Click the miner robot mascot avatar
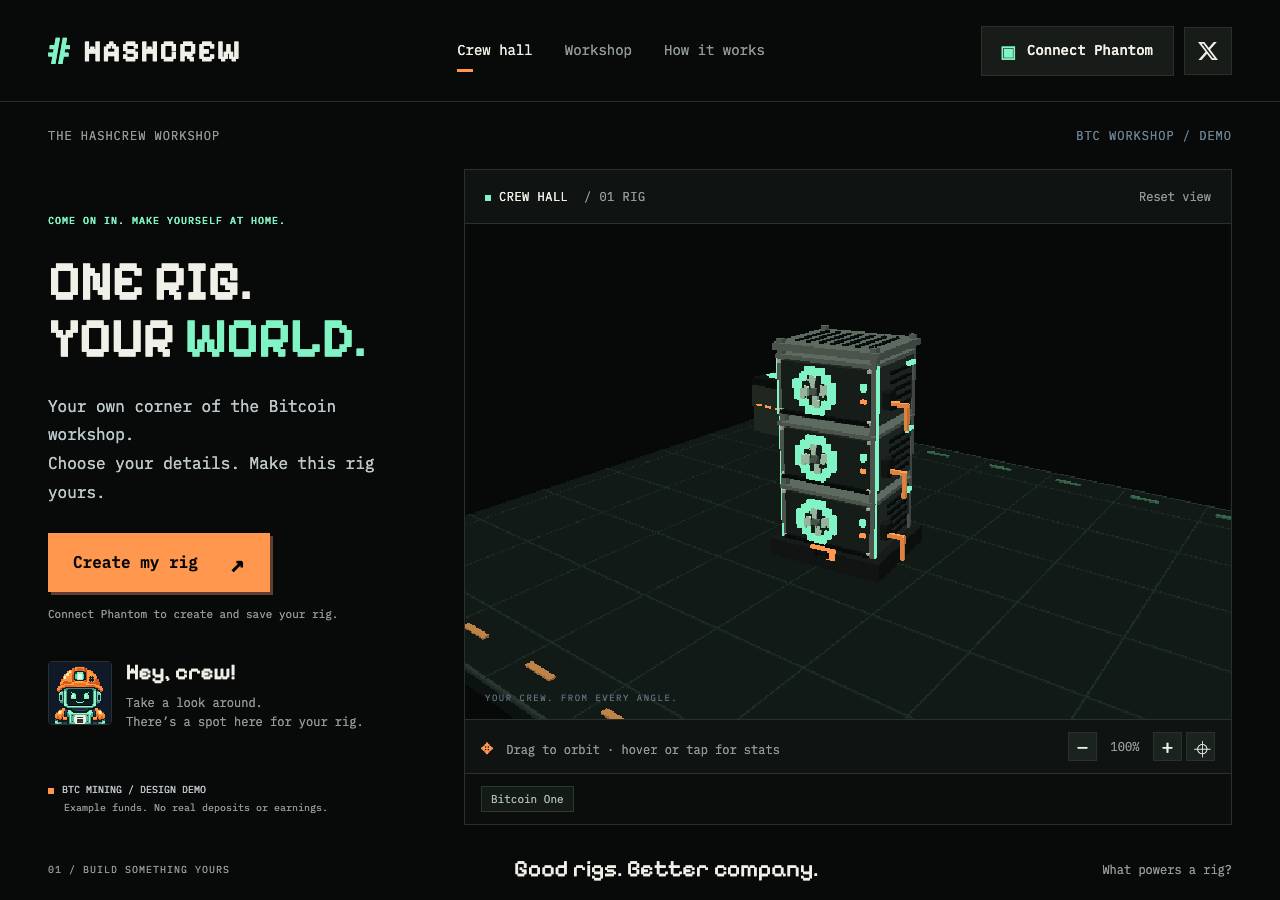Screen dimensions: 1280x900 coord(80,693)
